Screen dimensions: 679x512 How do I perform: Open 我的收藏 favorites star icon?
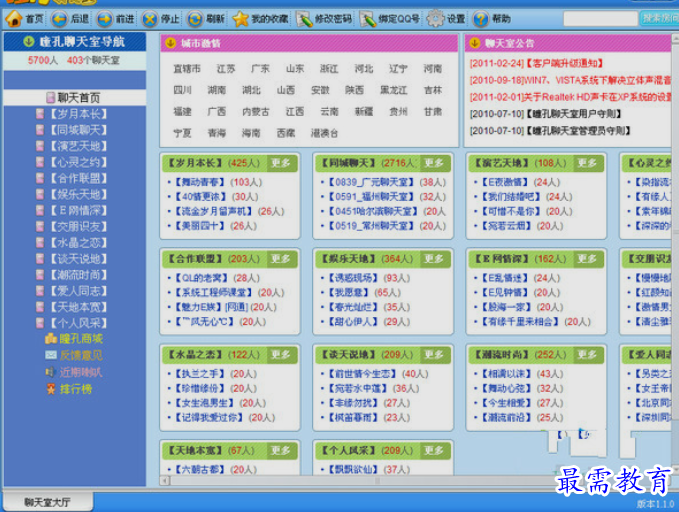240,19
